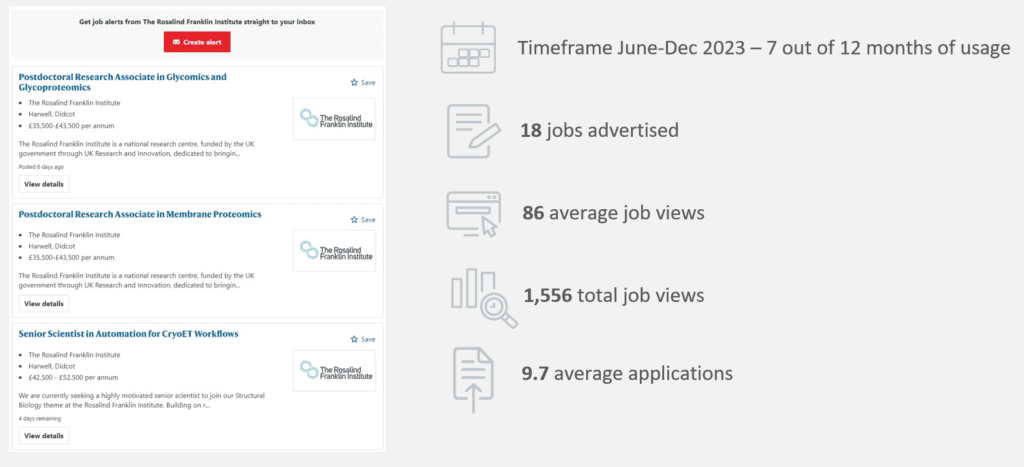Click Rosalind Franklin Institute logo on CryoET card

334,370
